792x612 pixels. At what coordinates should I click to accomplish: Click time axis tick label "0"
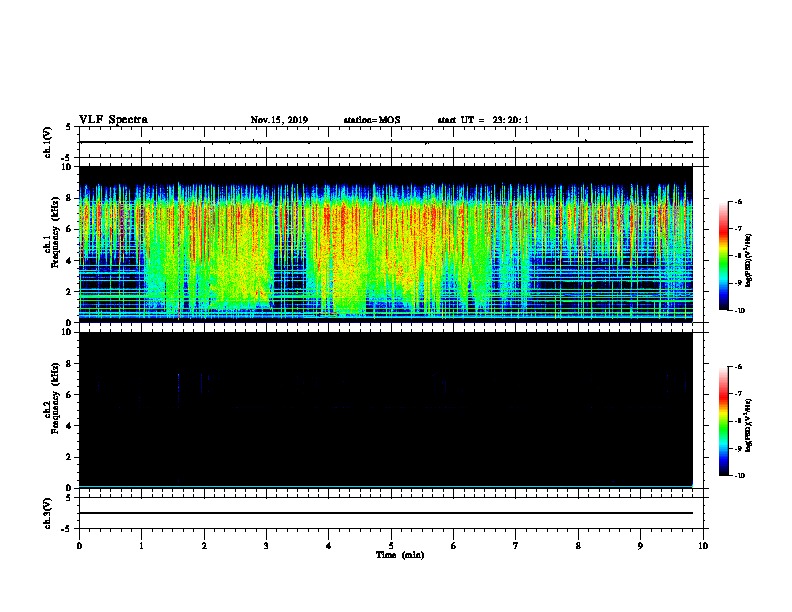click(79, 546)
